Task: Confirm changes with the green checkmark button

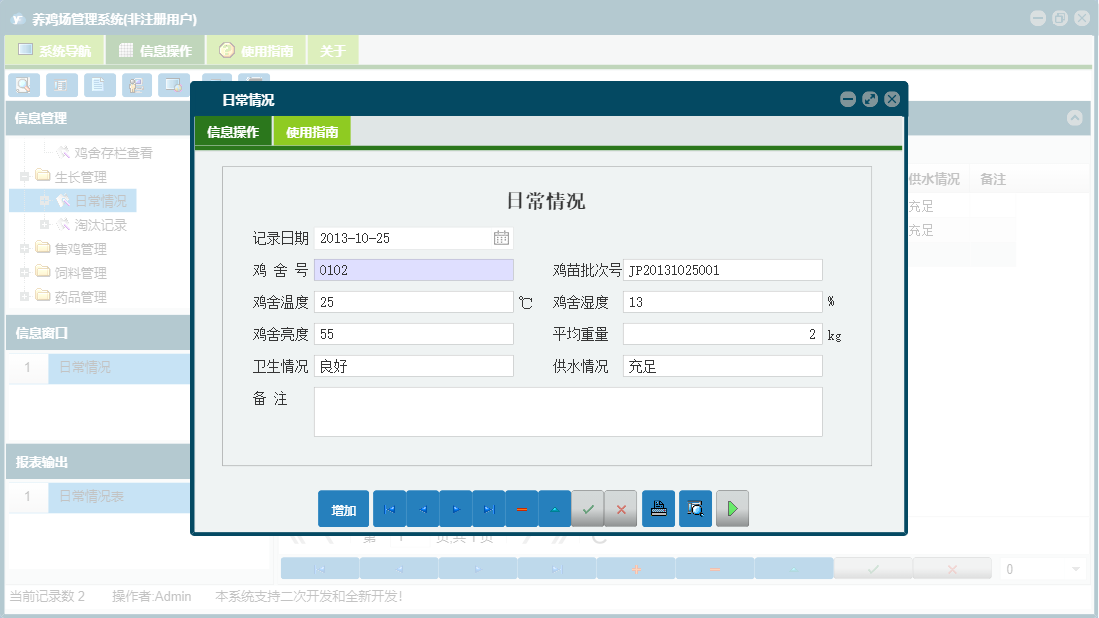Action: click(588, 509)
